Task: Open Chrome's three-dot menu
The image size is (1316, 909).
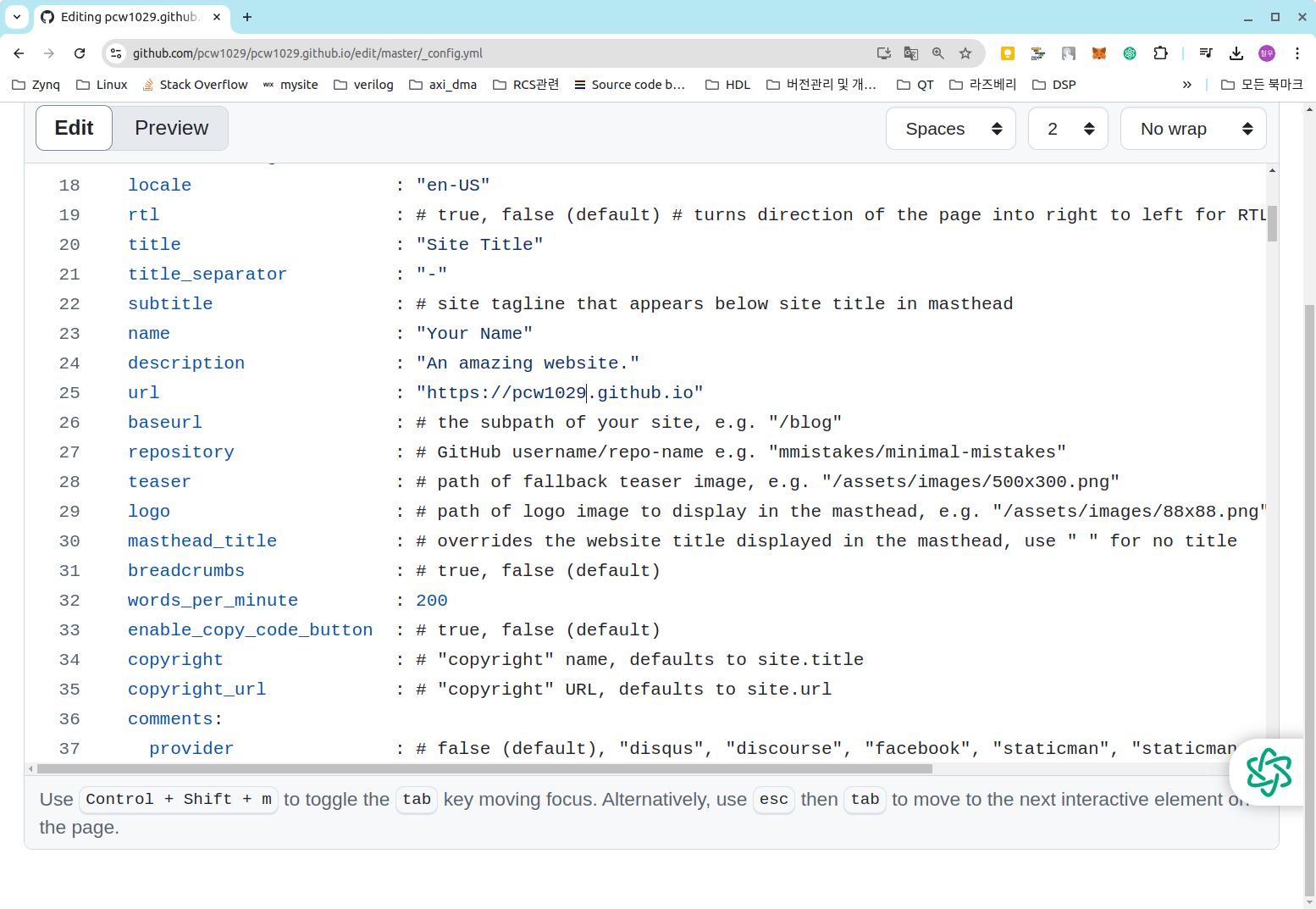Action: point(1297,53)
